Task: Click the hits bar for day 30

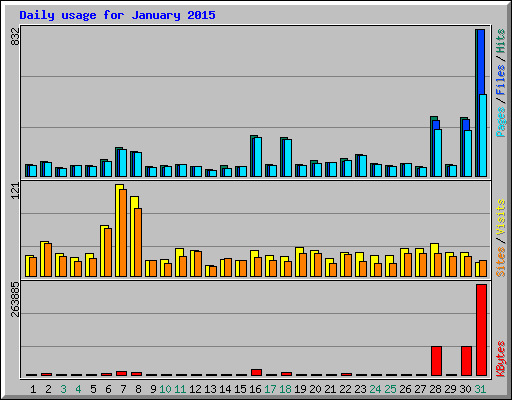Action: pyautogui.click(x=462, y=147)
